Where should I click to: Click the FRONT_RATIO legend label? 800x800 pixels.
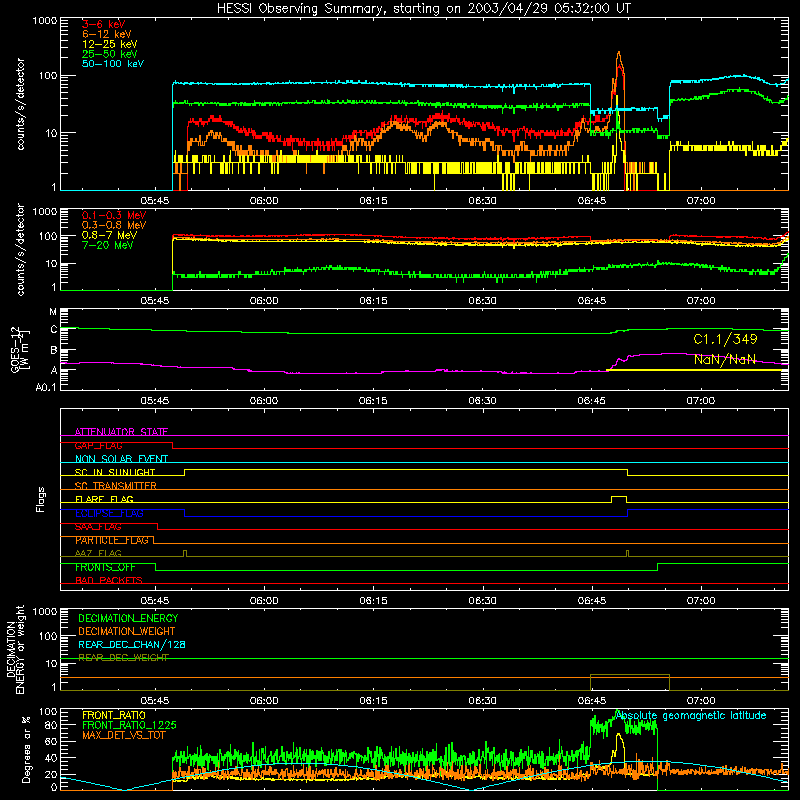click(x=114, y=715)
